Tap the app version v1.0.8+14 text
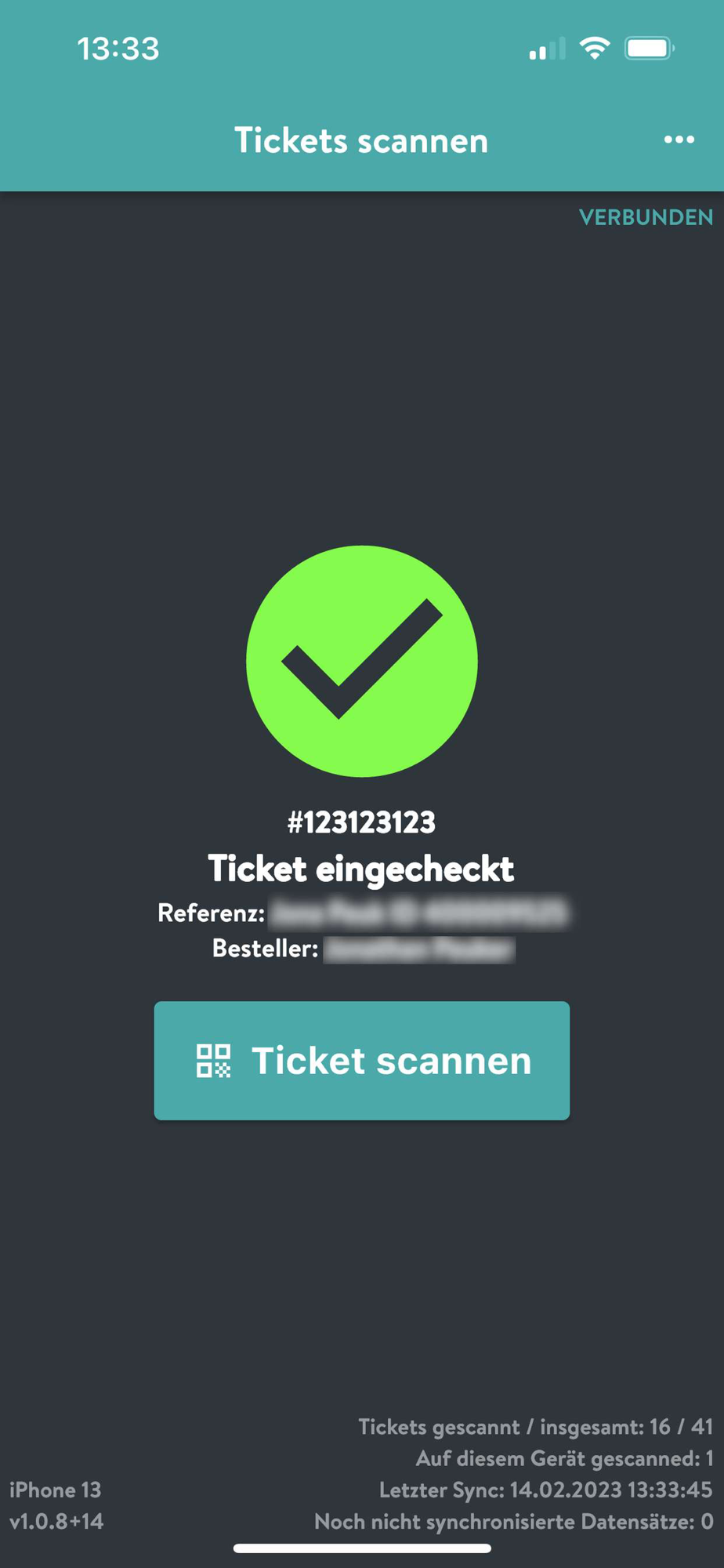The image size is (724, 1568). 56,1522
